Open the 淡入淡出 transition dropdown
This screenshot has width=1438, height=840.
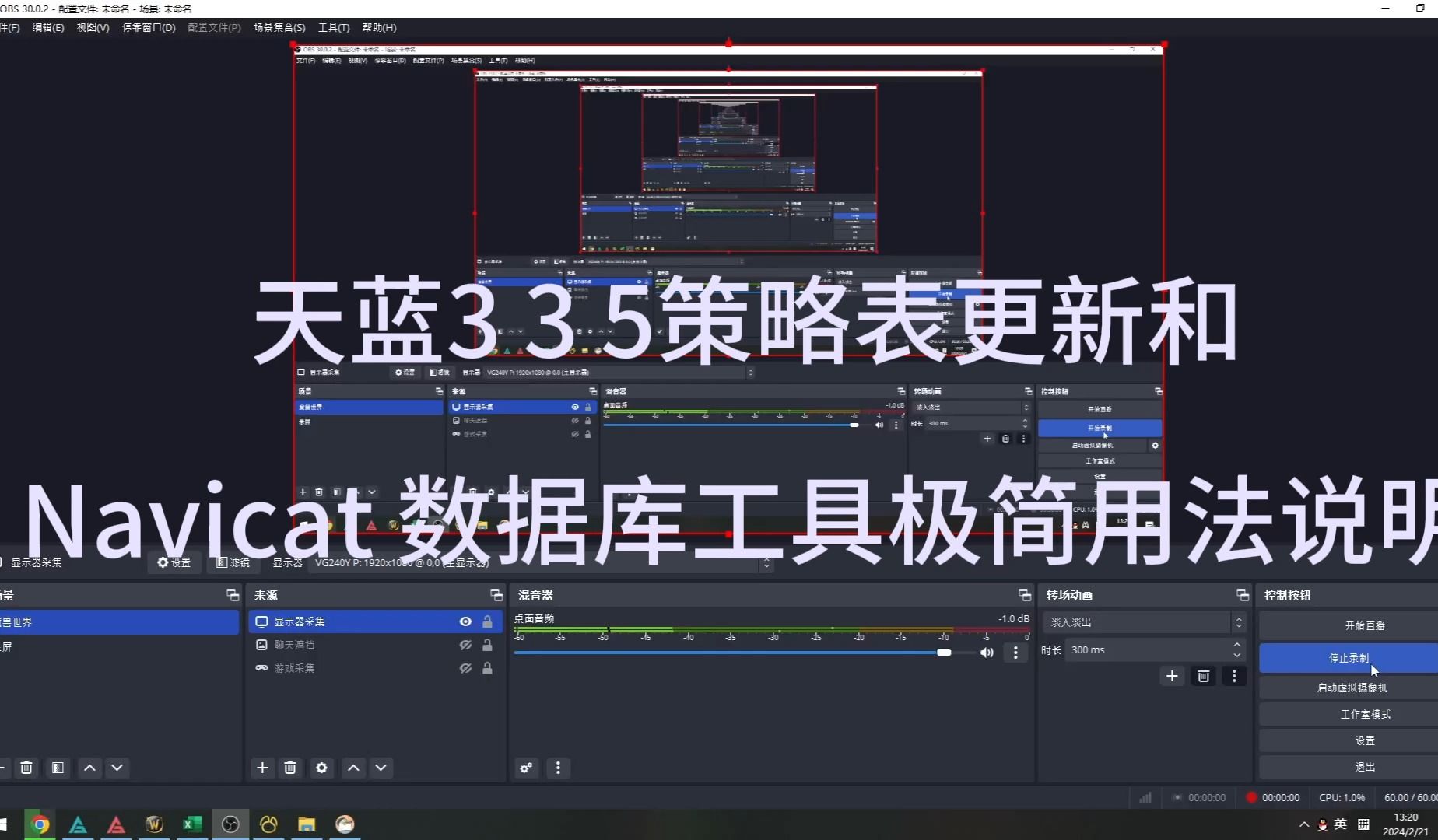pyautogui.click(x=1144, y=622)
